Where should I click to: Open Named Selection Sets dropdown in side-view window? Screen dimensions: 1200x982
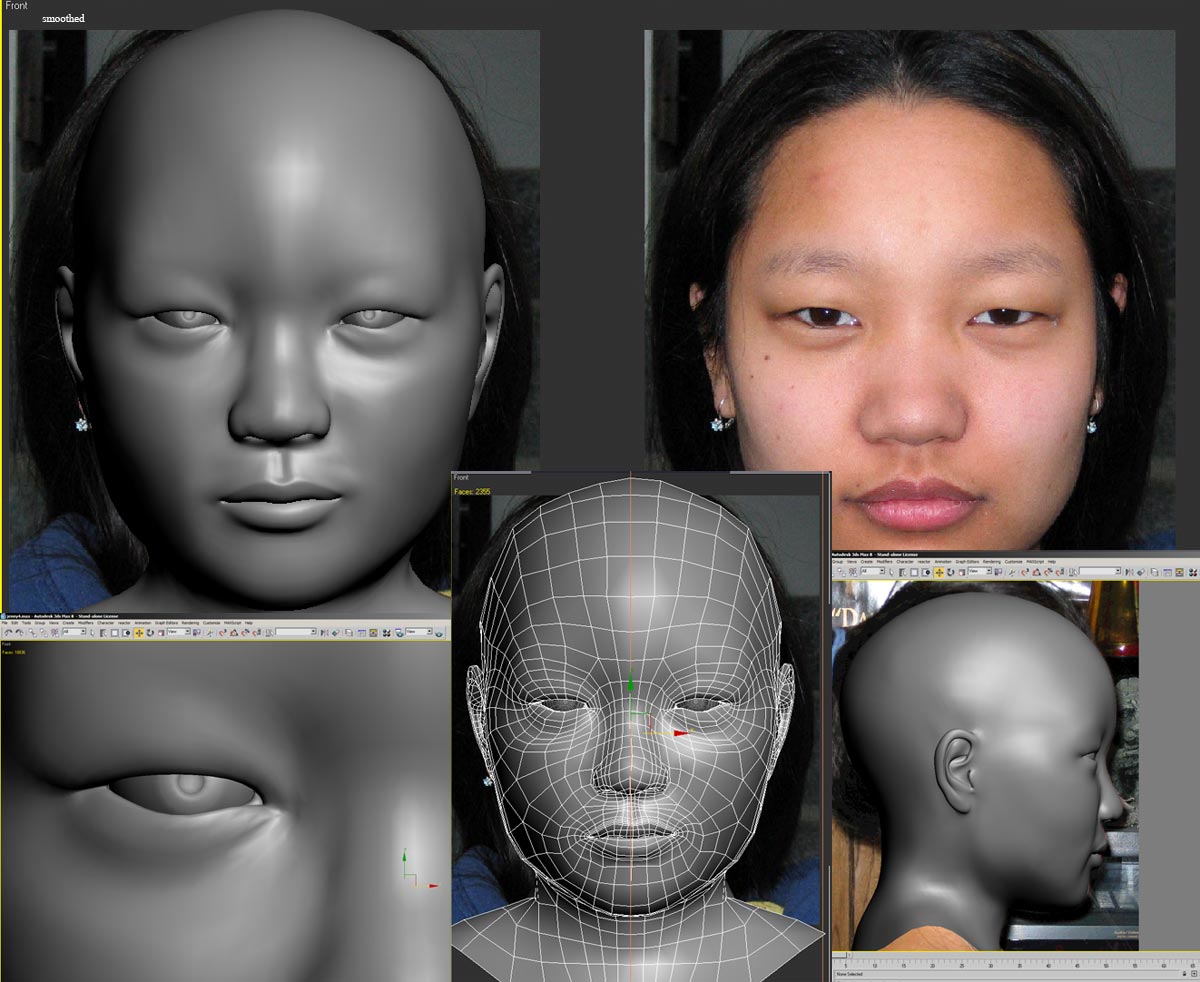click(1099, 571)
